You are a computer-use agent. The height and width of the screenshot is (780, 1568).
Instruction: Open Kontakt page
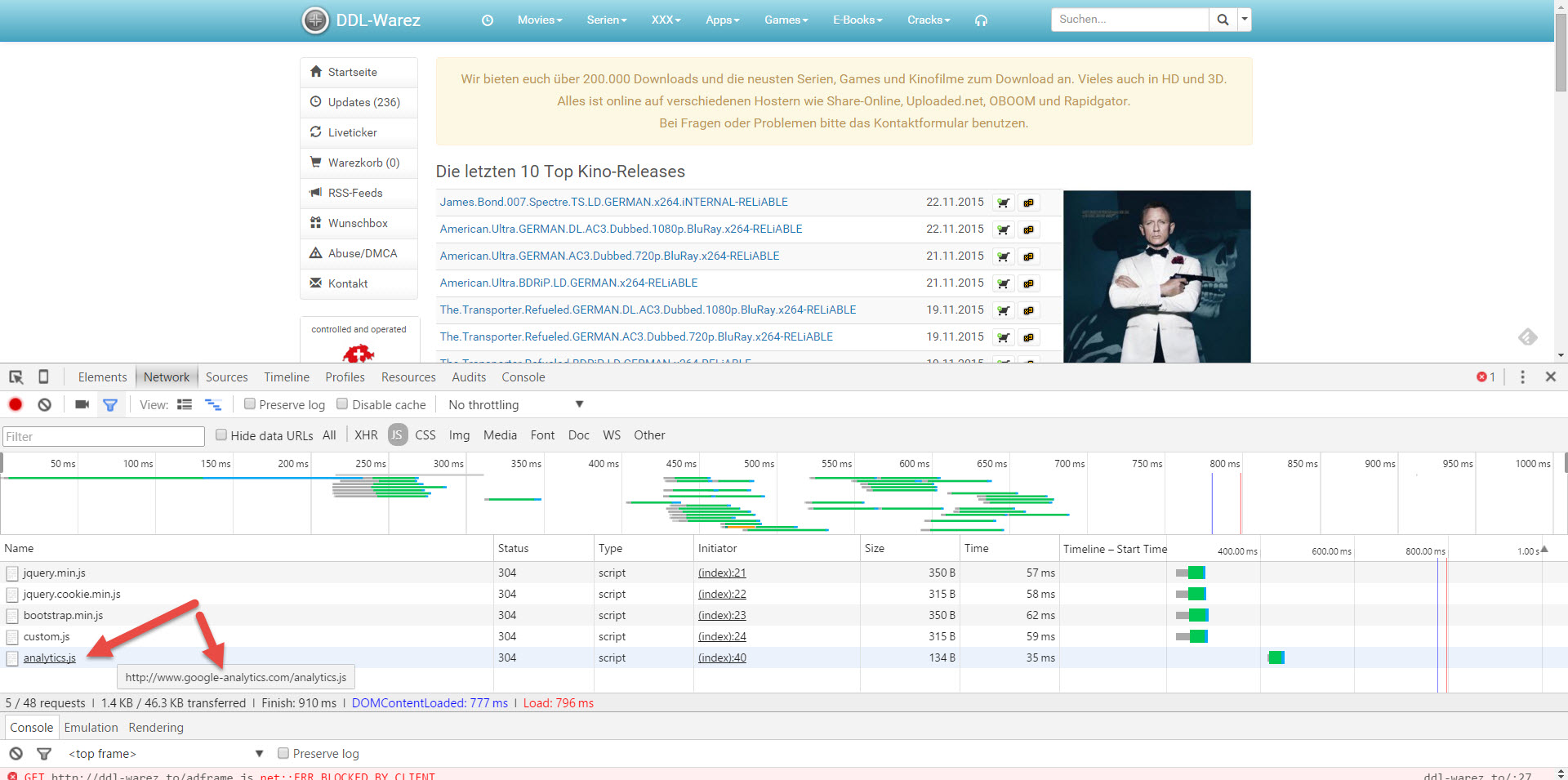(x=359, y=283)
